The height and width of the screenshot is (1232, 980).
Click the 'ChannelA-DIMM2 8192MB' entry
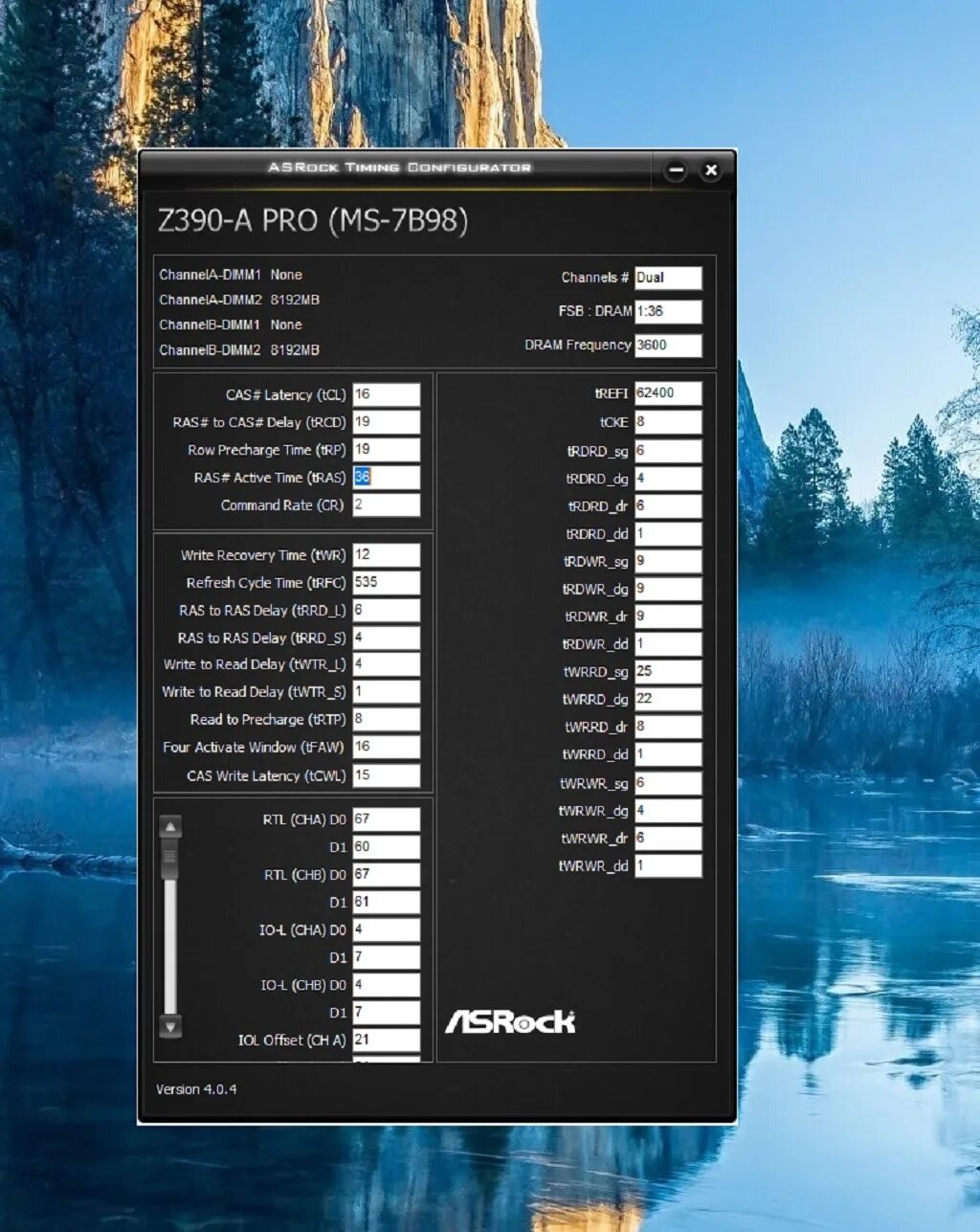tap(239, 300)
